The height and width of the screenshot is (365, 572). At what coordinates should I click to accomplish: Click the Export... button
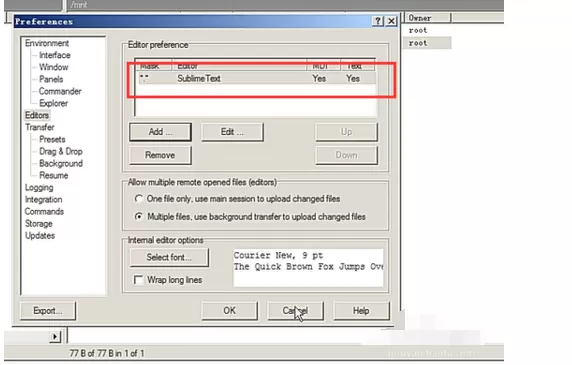(x=48, y=311)
